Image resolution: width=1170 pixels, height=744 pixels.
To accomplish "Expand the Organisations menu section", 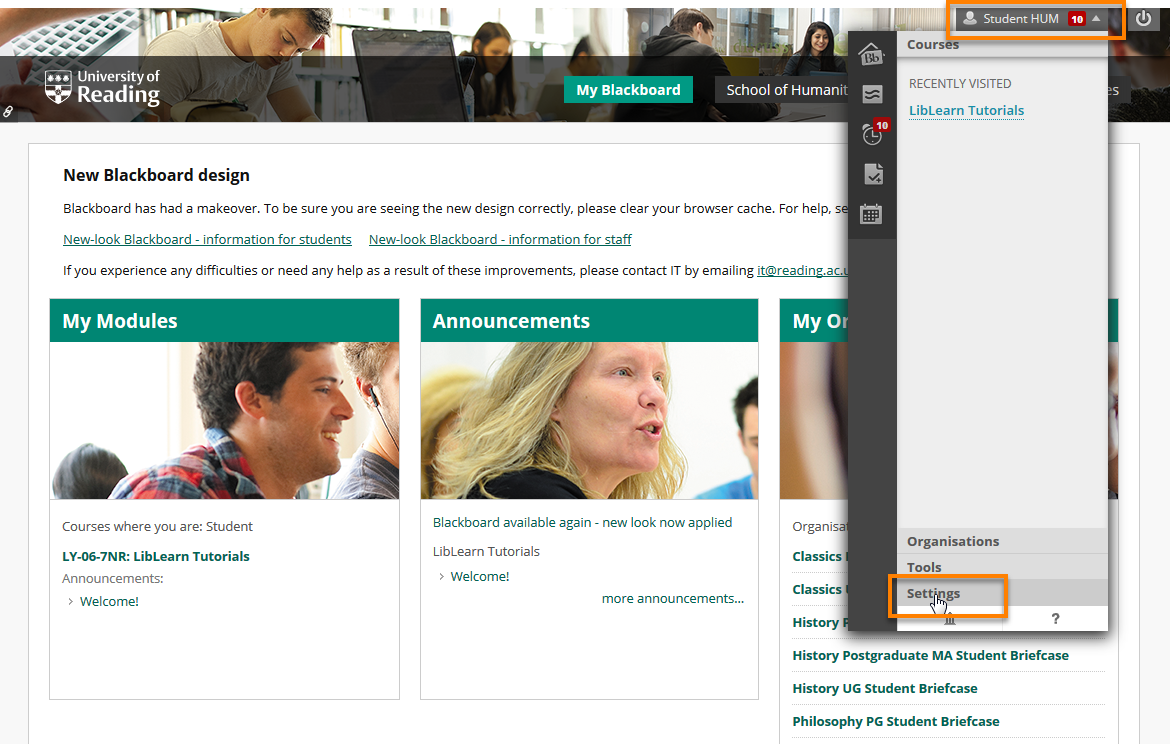I will (x=952, y=541).
